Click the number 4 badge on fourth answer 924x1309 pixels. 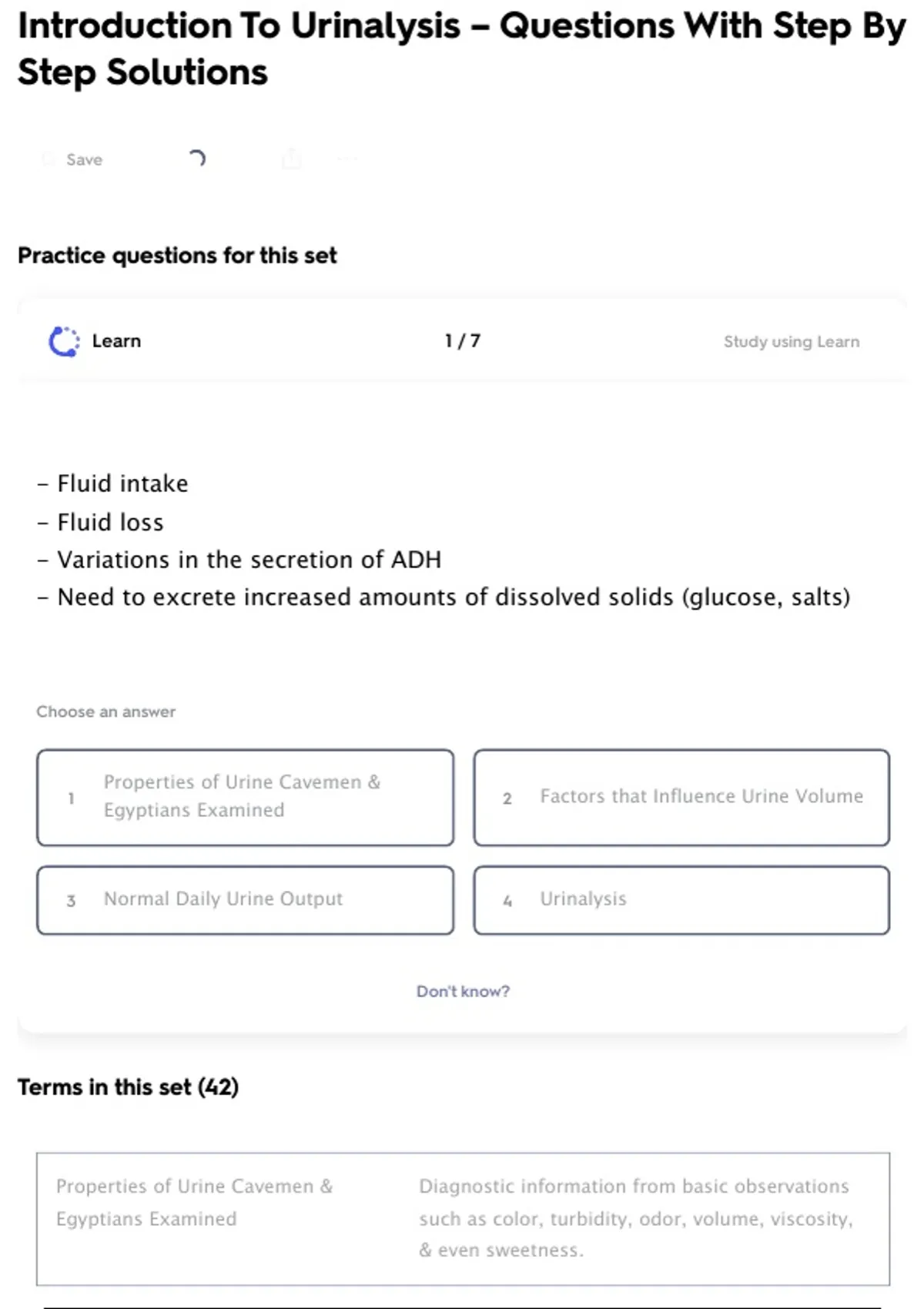507,900
